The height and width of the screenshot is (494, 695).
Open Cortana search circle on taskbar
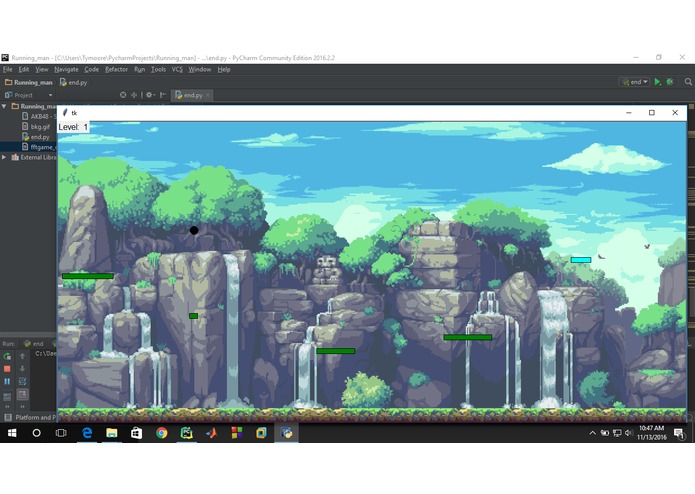(x=36, y=433)
